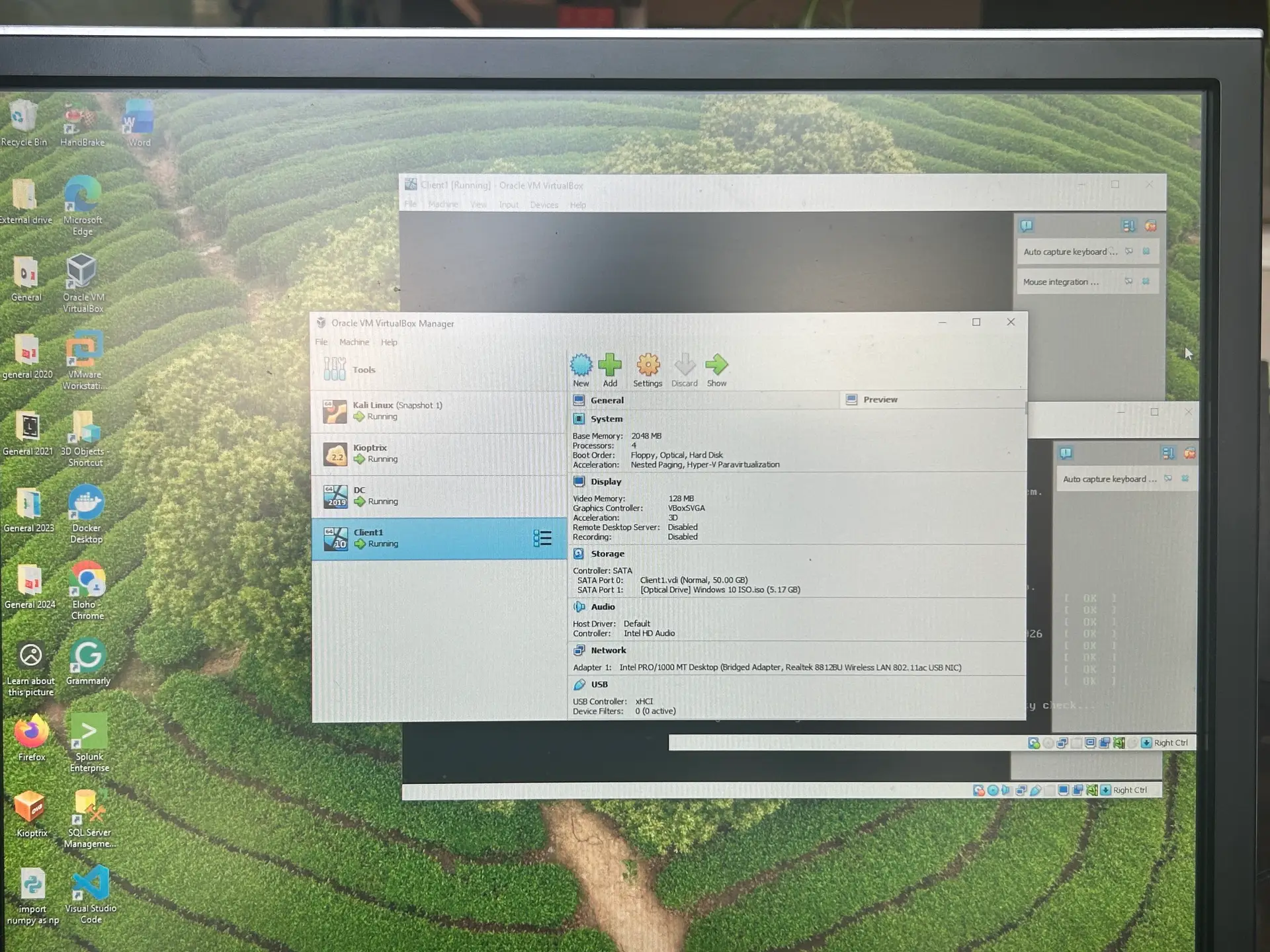
Task: Click the Right Ctrl host key in Client1 status bar
Action: click(x=1130, y=790)
